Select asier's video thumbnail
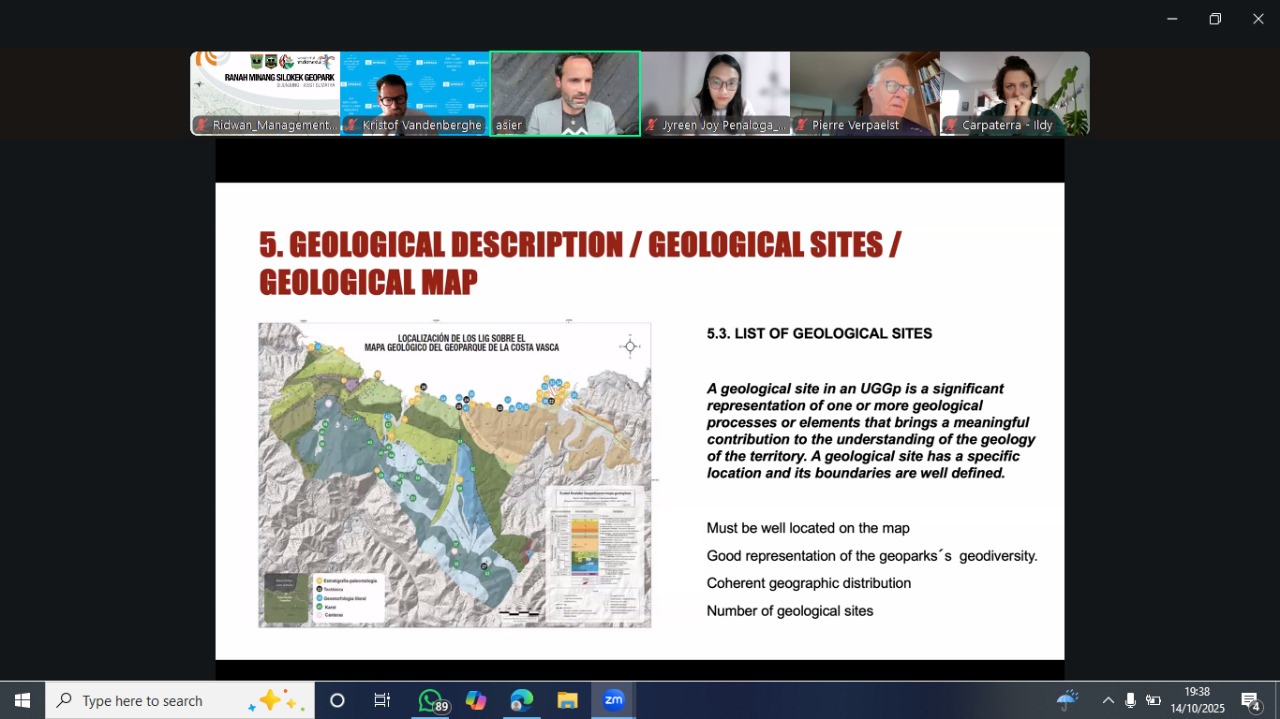Image resolution: width=1280 pixels, height=719 pixels. click(x=565, y=92)
